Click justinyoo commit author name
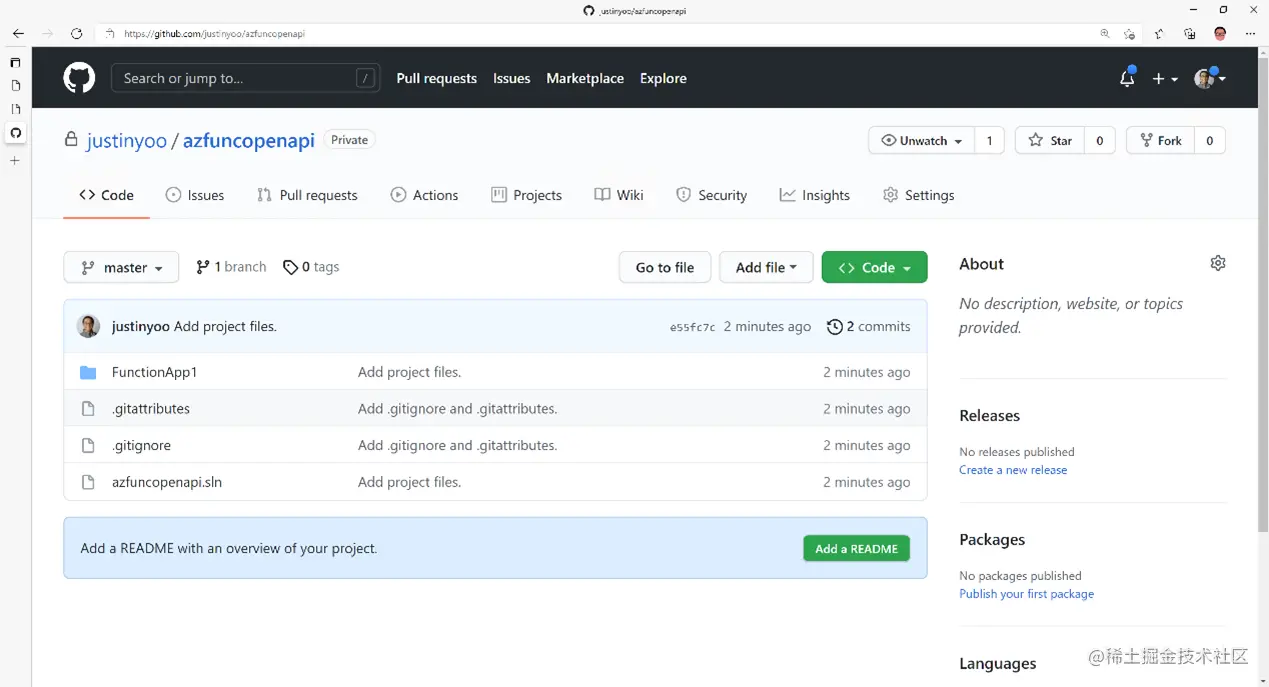1269x687 pixels. click(141, 326)
